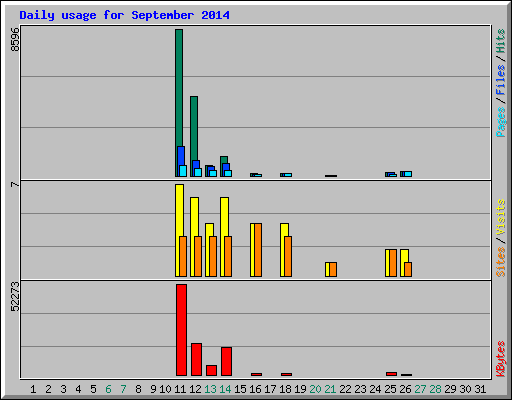Click day label 26 on the x-axis
Screen dimensions: 512x400
[405, 389]
